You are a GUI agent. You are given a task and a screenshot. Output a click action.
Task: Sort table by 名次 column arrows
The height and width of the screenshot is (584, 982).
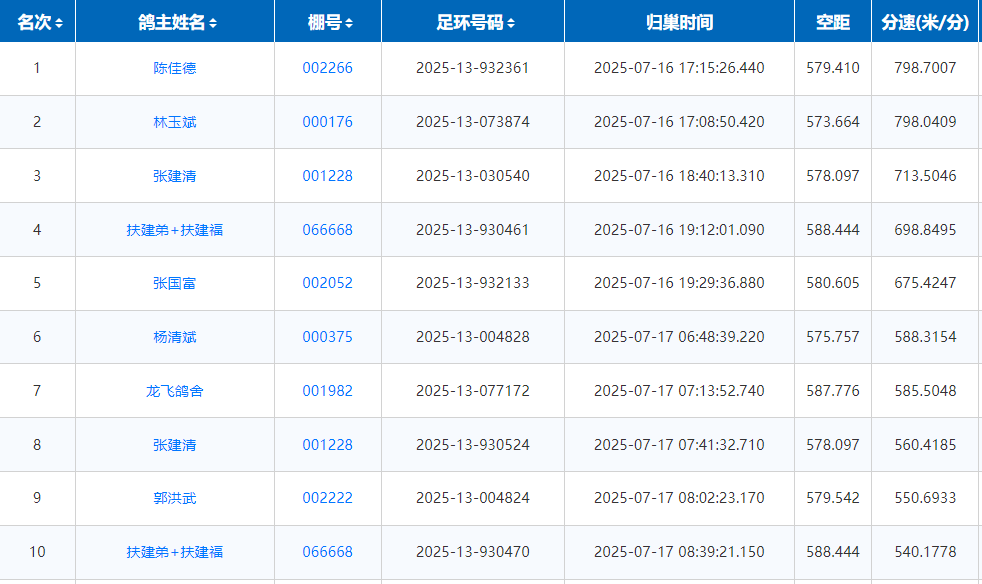pyautogui.click(x=59, y=23)
